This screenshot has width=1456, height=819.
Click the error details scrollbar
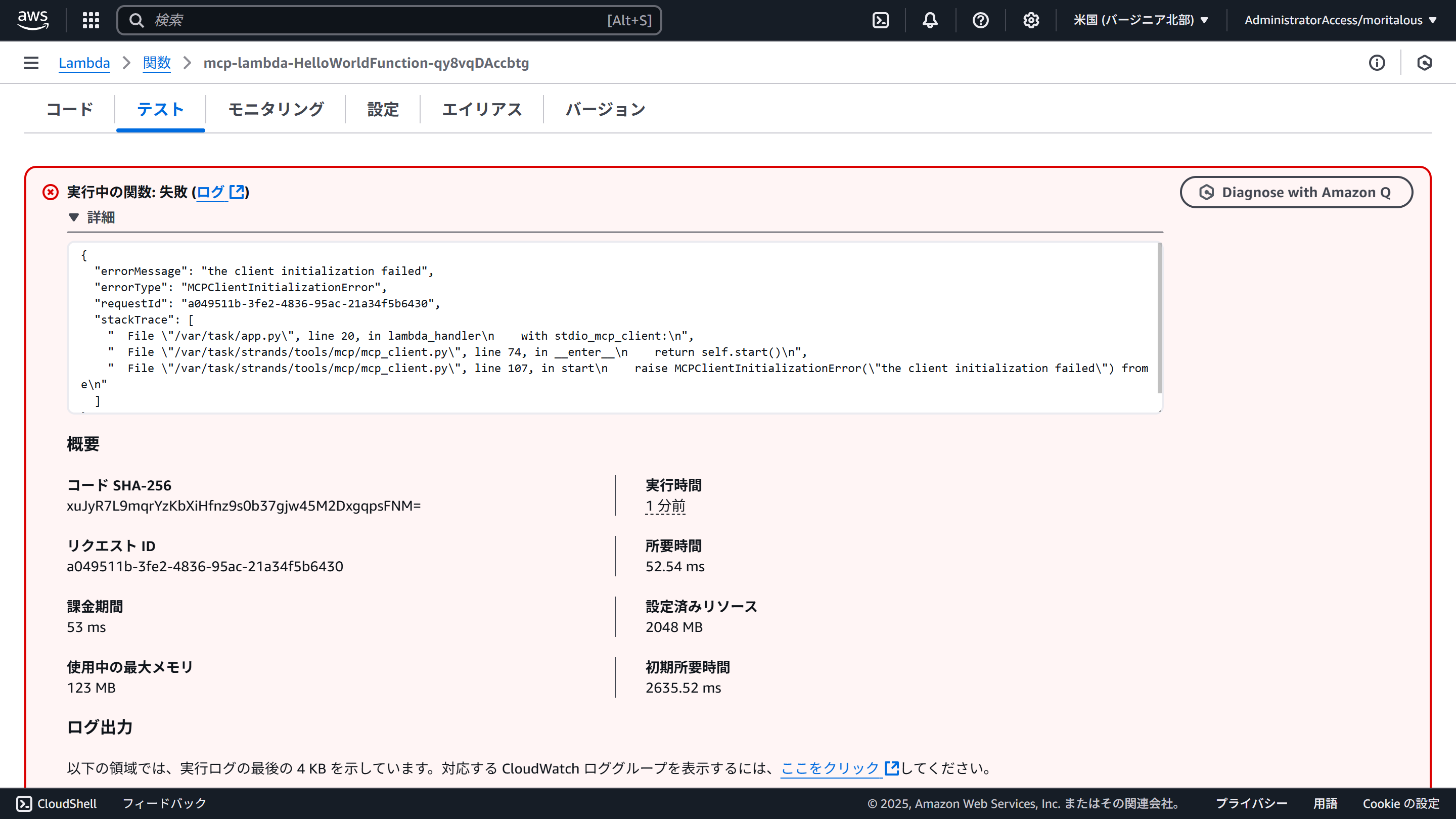click(1159, 317)
